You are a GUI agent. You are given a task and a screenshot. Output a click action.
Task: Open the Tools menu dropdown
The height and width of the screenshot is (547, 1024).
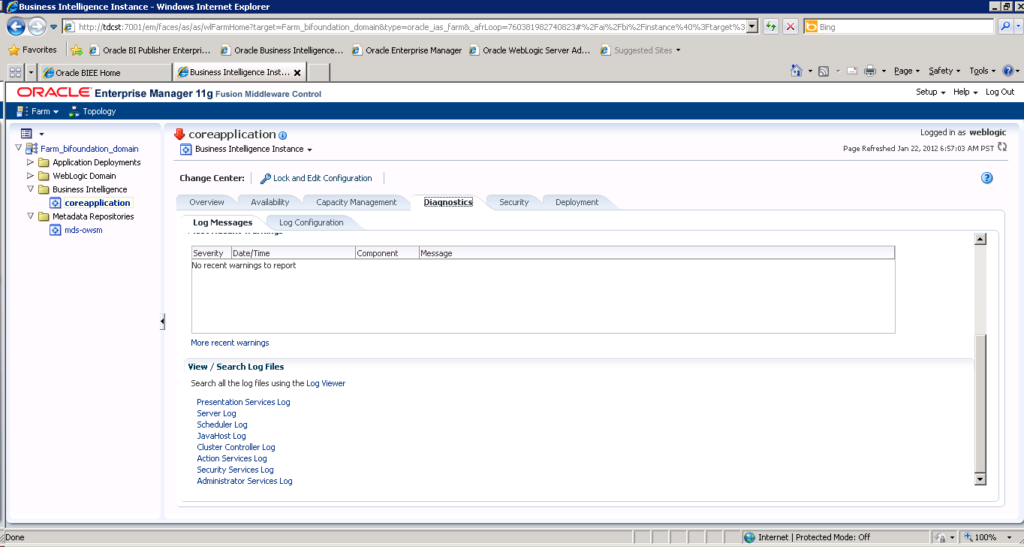(x=982, y=71)
